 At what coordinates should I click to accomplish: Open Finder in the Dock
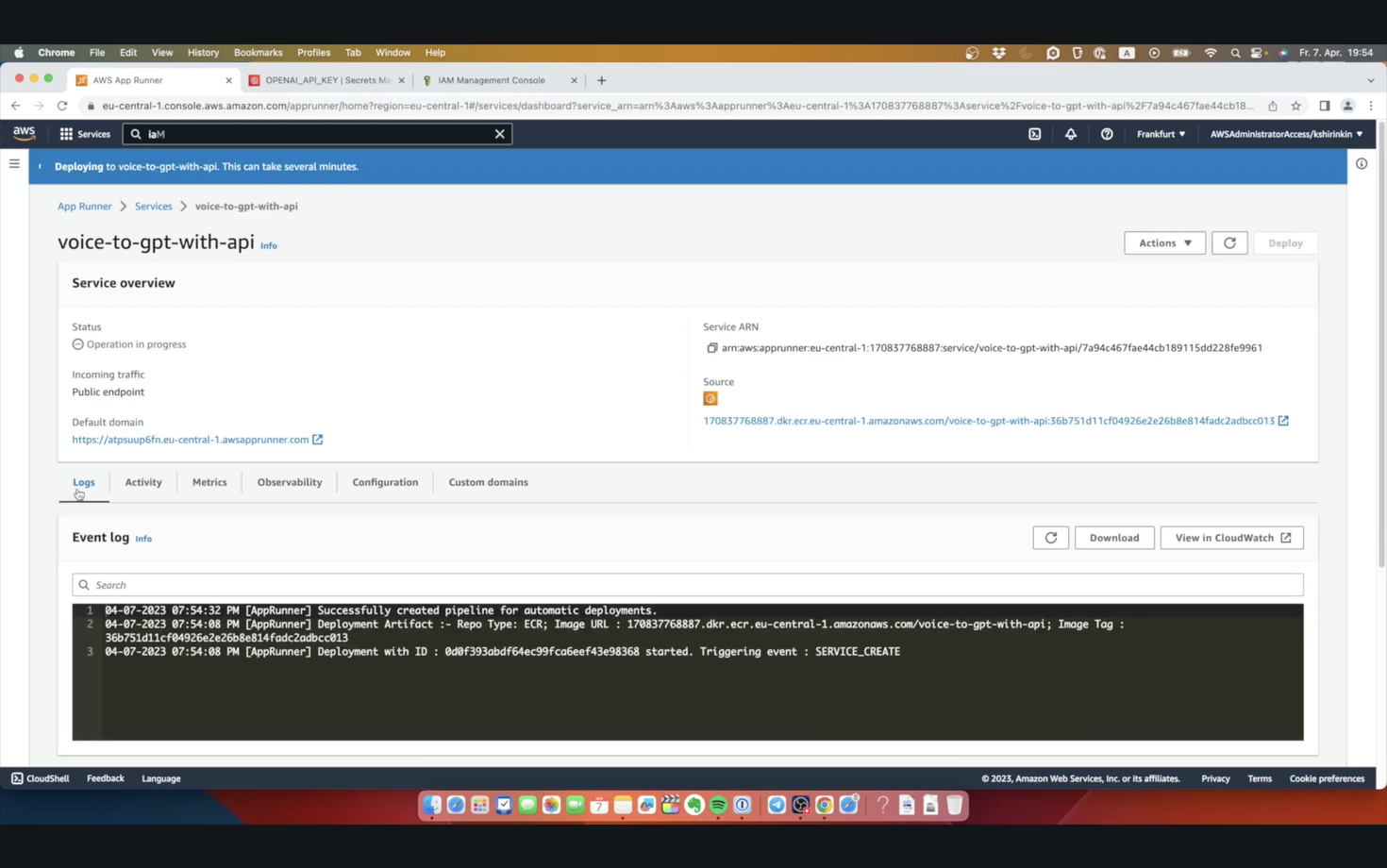coord(432,805)
